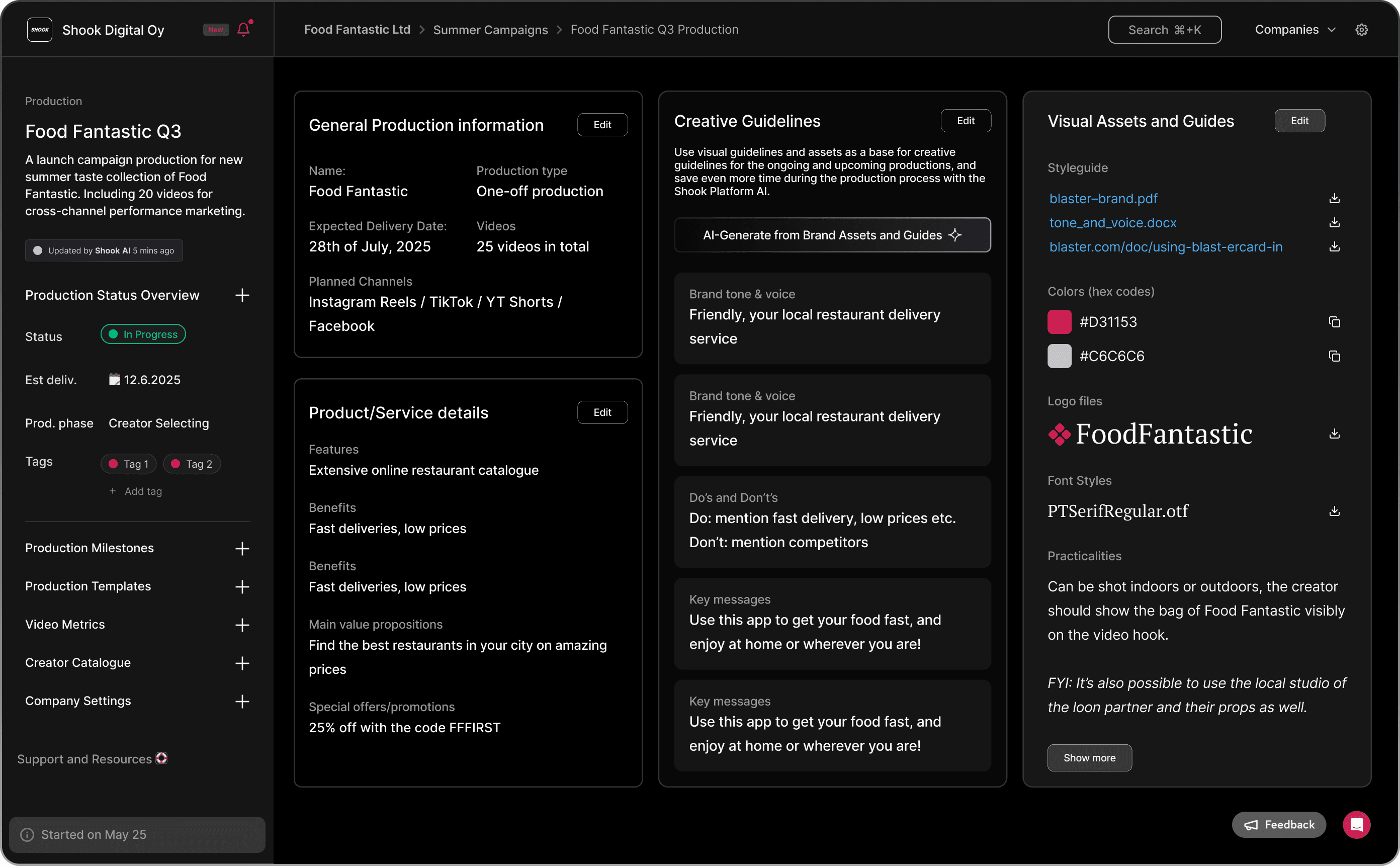
Task: Download the blaster-brand.pdf styleguide file
Action: click(x=1334, y=198)
